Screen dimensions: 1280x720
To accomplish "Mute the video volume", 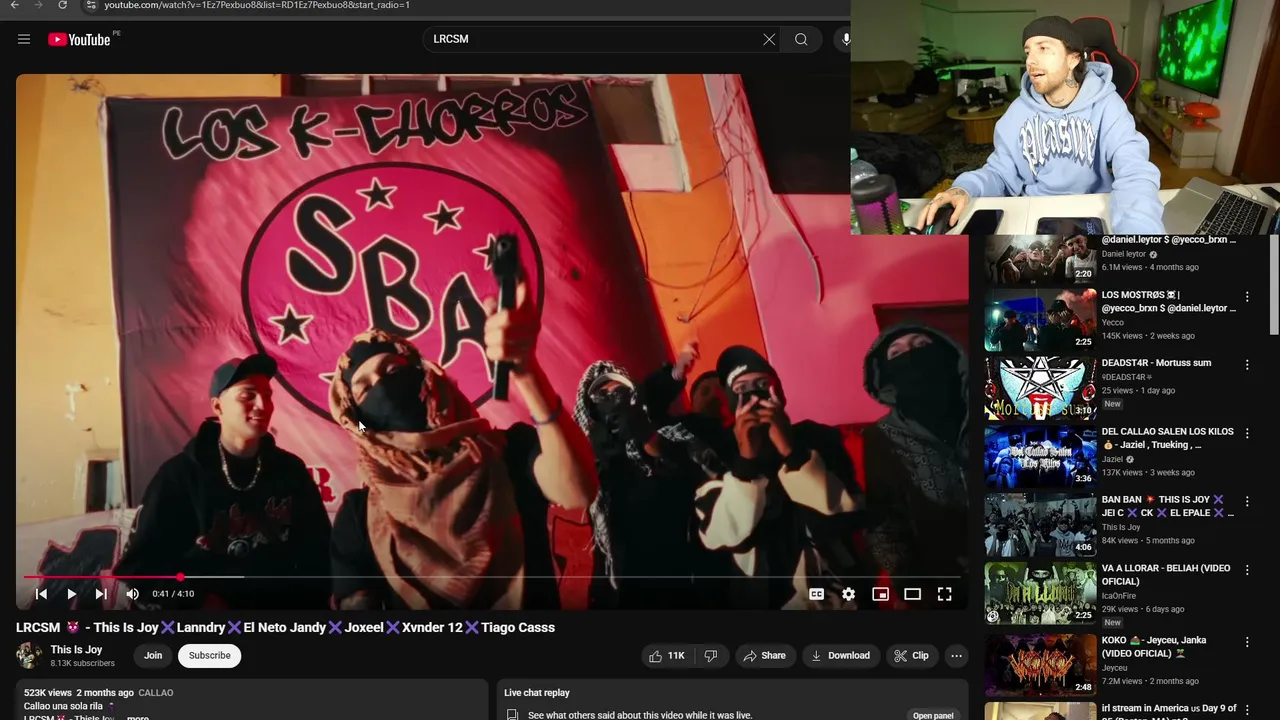I will click(x=132, y=594).
